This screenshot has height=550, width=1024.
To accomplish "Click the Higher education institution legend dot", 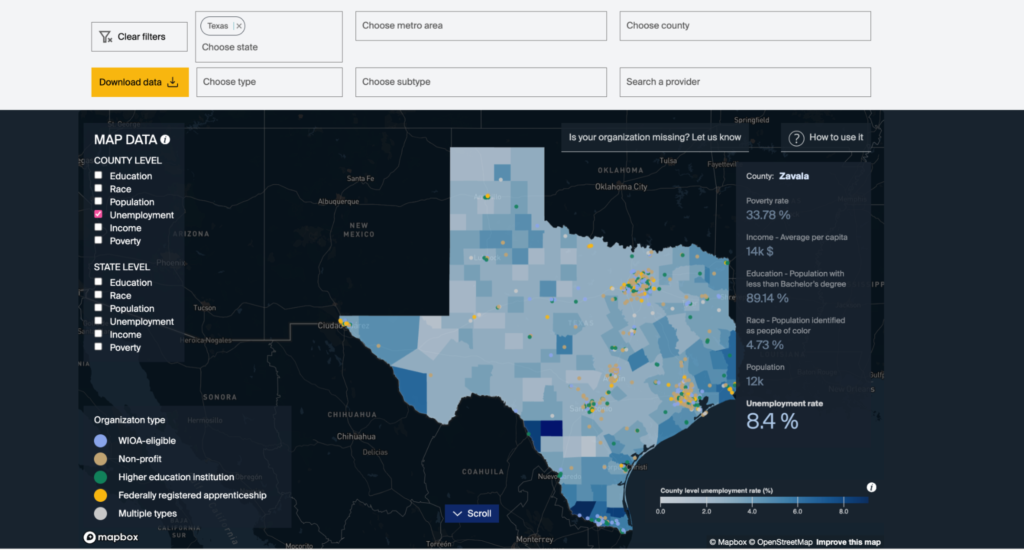I will pyautogui.click(x=101, y=477).
